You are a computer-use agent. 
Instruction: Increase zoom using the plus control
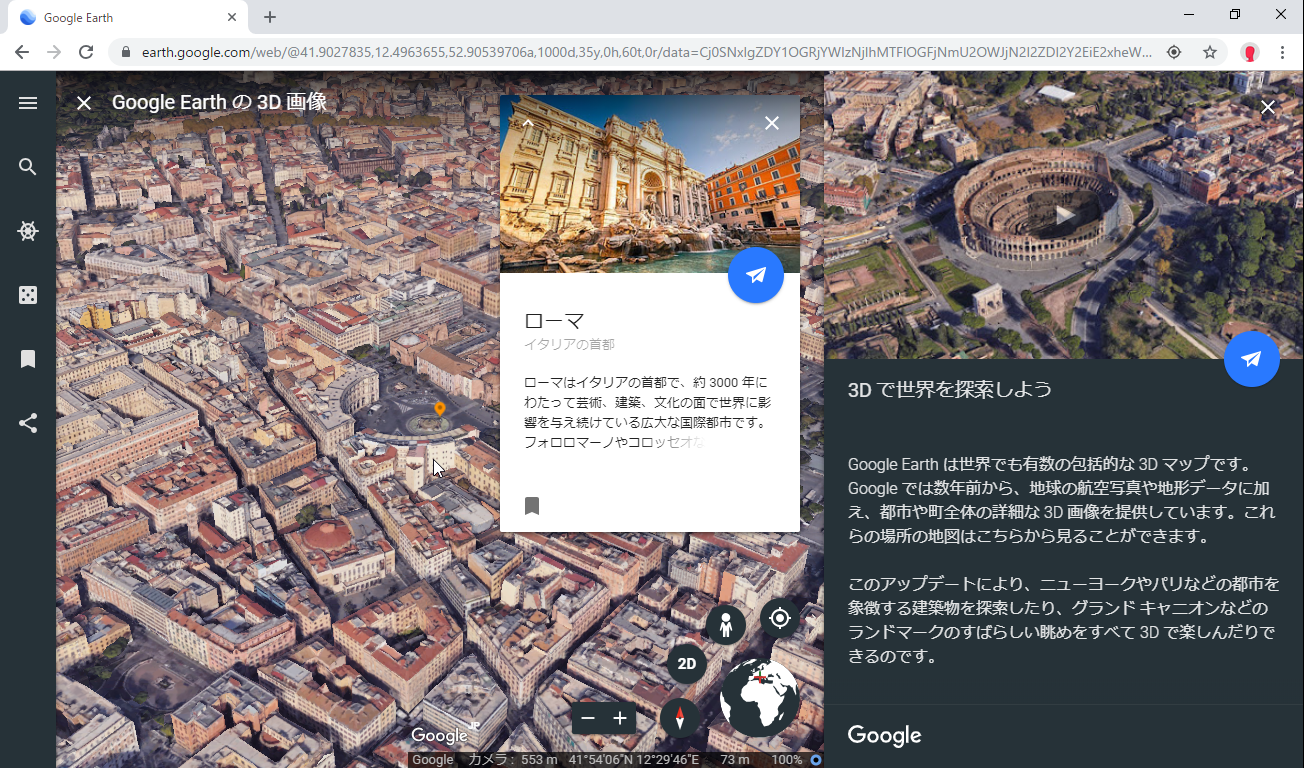point(620,718)
